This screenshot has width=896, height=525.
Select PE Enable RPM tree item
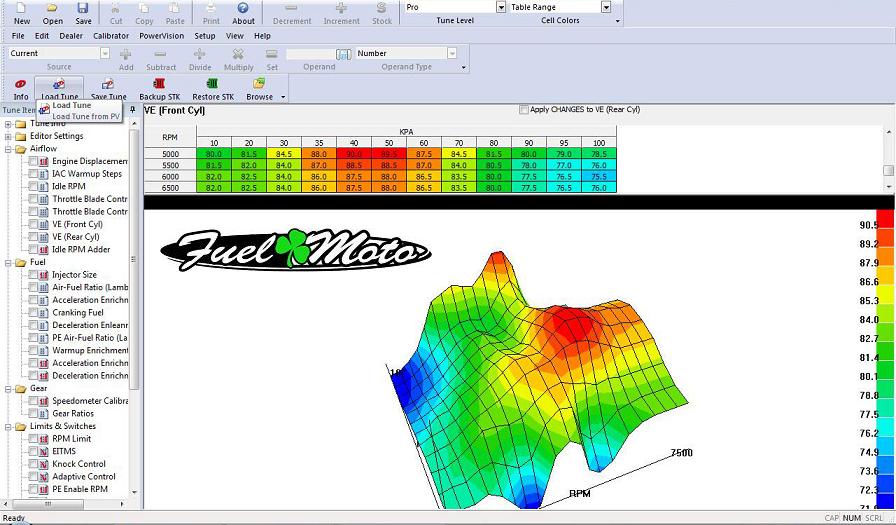80,489
